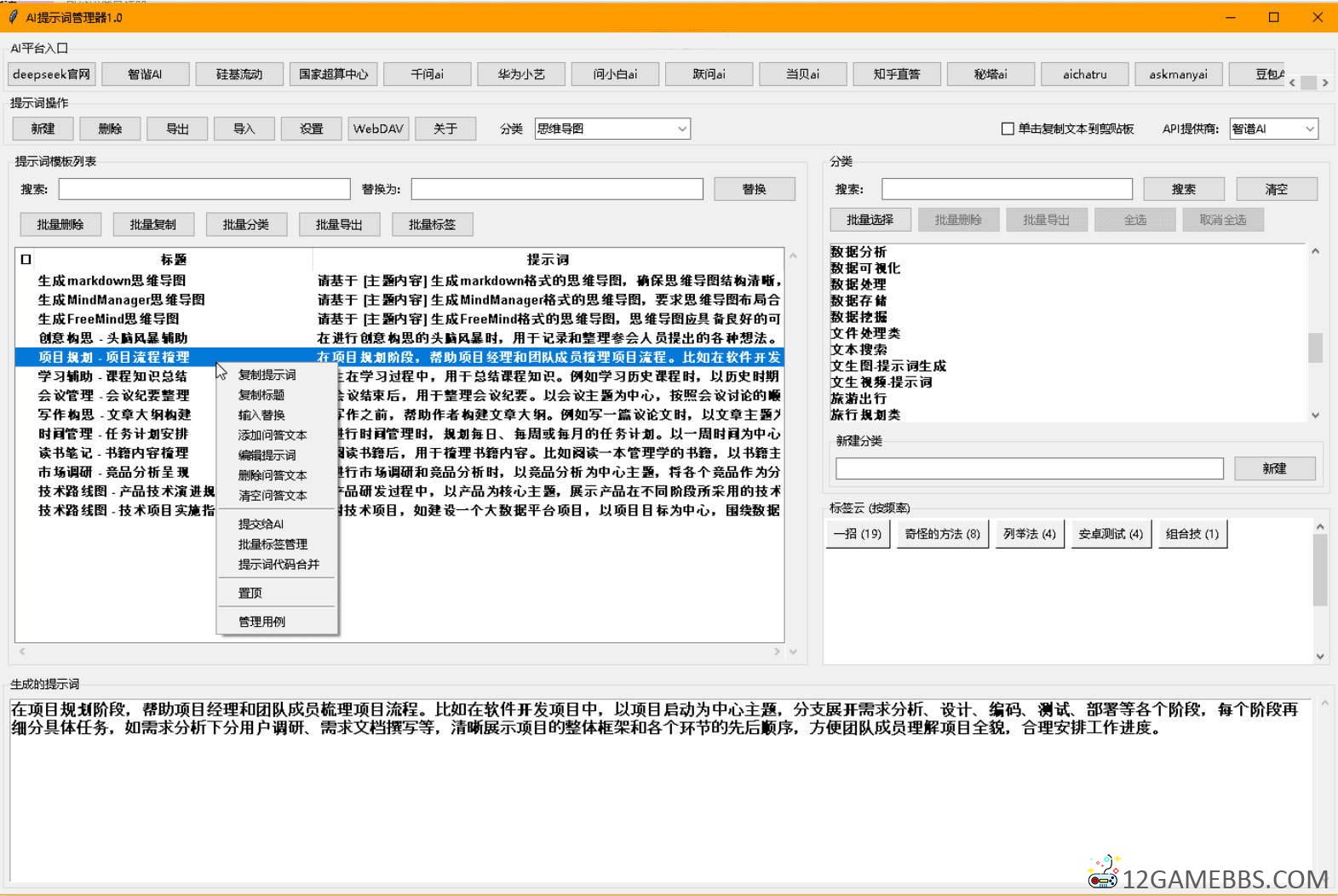Open the WebDAV button
This screenshot has height=896, width=1338.
click(x=378, y=129)
